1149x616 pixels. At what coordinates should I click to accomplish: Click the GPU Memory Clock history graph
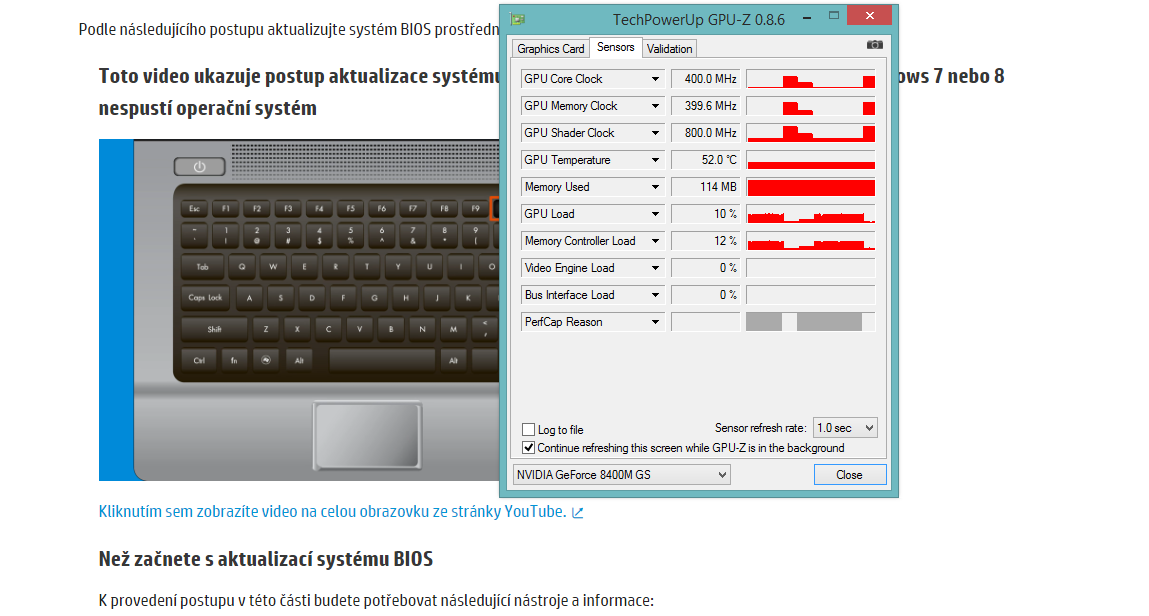[x=810, y=106]
